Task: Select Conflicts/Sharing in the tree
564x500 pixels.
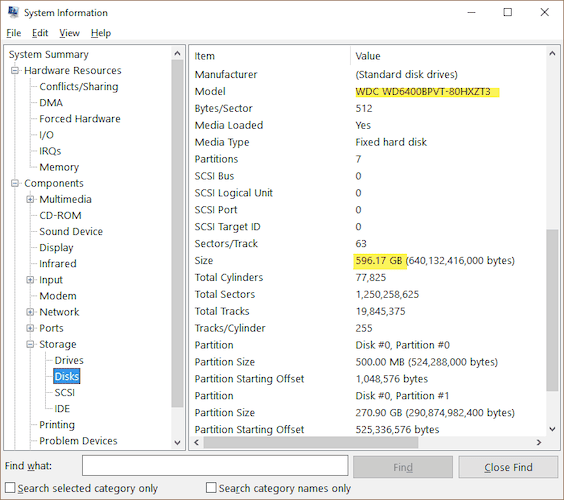Action: pos(79,87)
